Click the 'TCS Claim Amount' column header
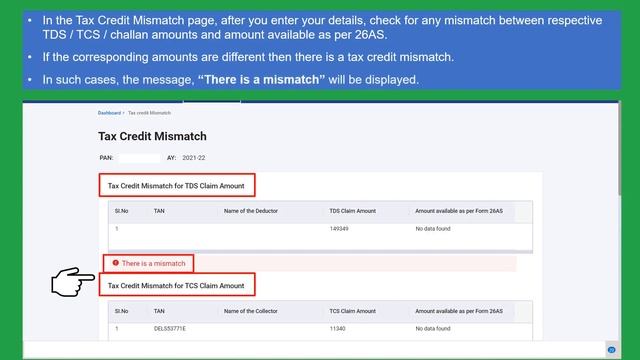Image resolution: width=640 pixels, height=360 pixels. pos(353,311)
